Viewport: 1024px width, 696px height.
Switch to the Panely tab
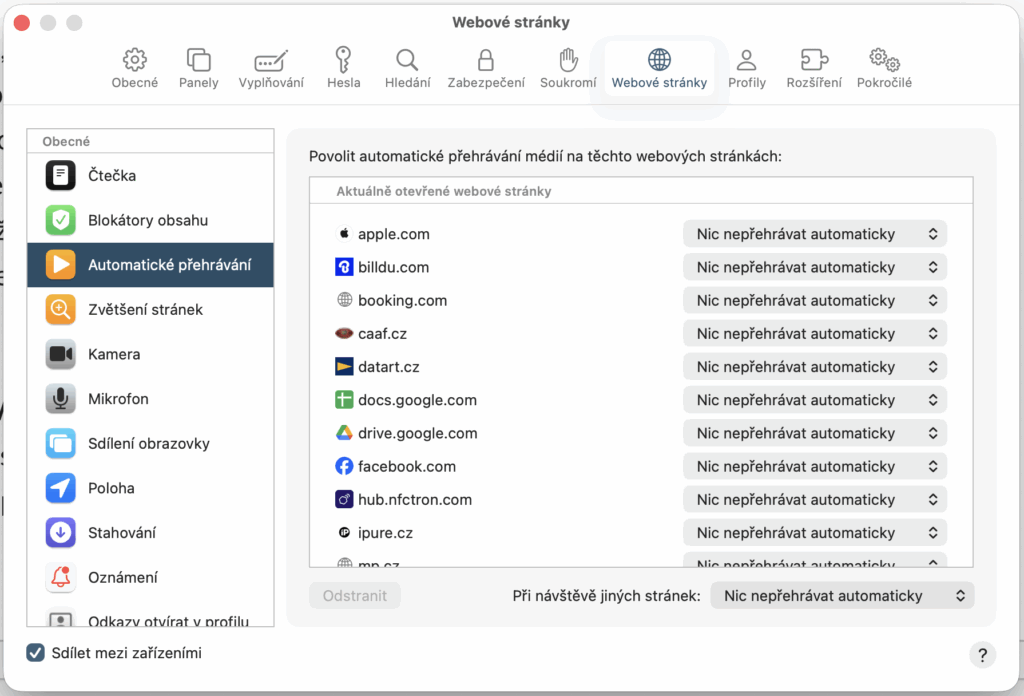(199, 68)
